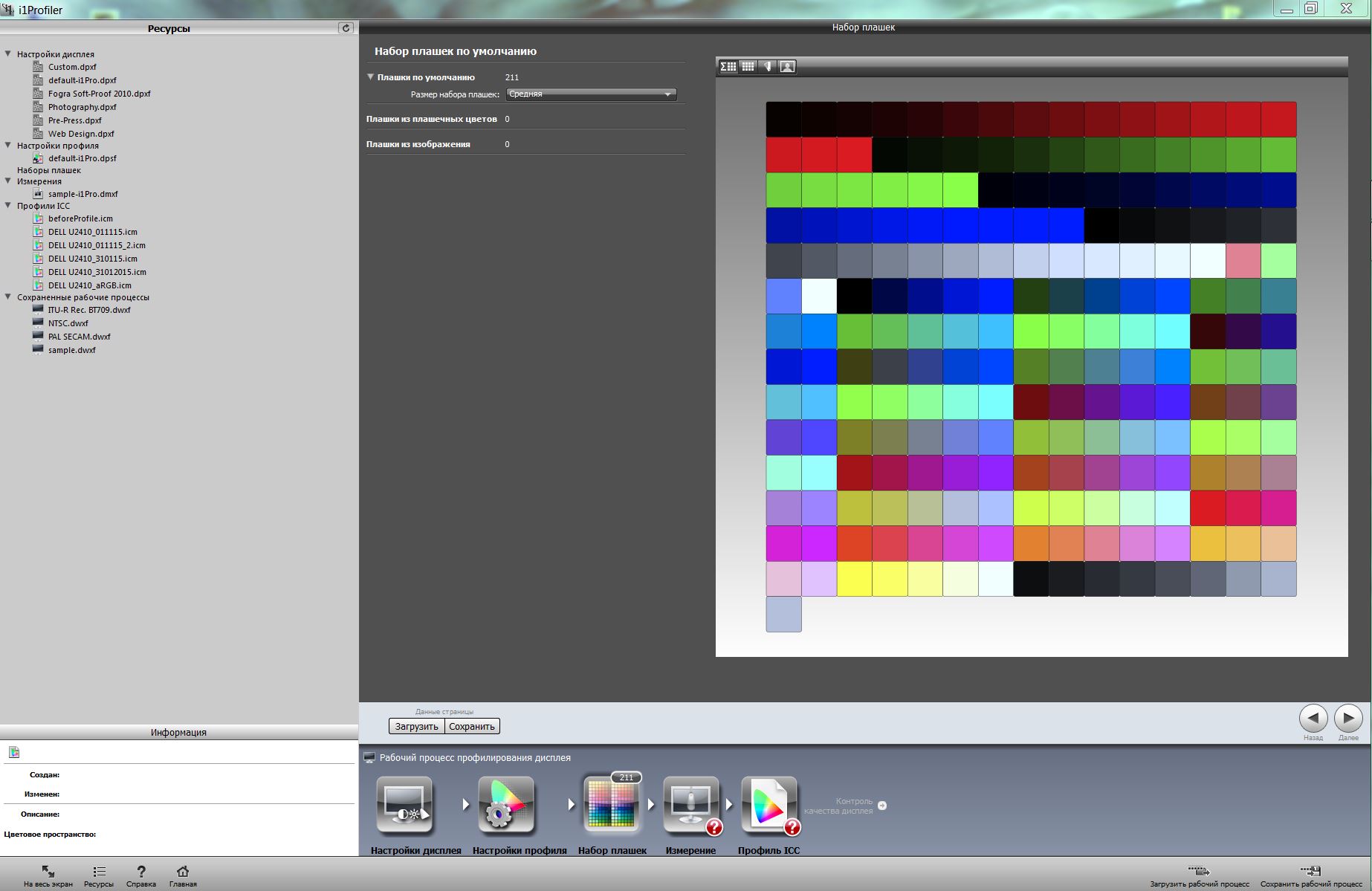1372x891 pixels.
Task: Open the Настройки профиля workflow icon
Action: [506, 806]
